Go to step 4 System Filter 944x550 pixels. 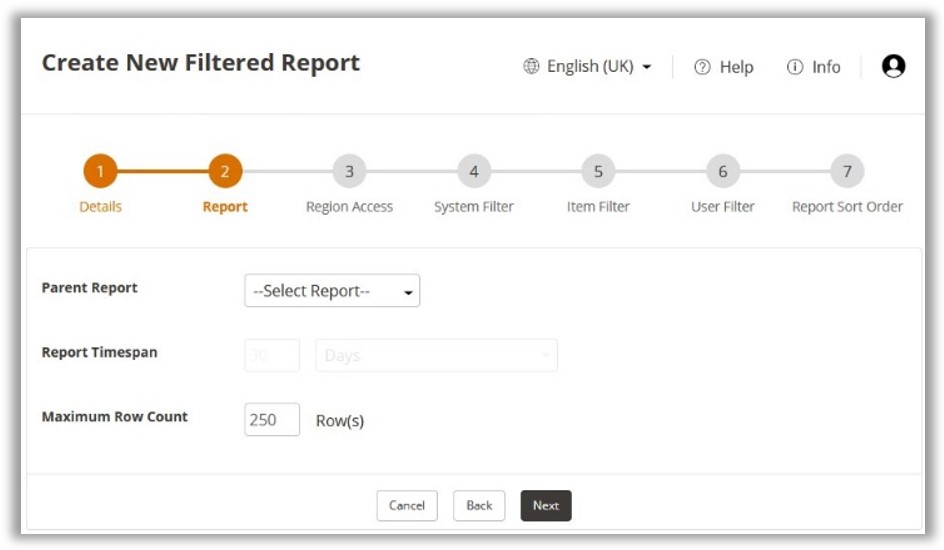pyautogui.click(x=473, y=171)
